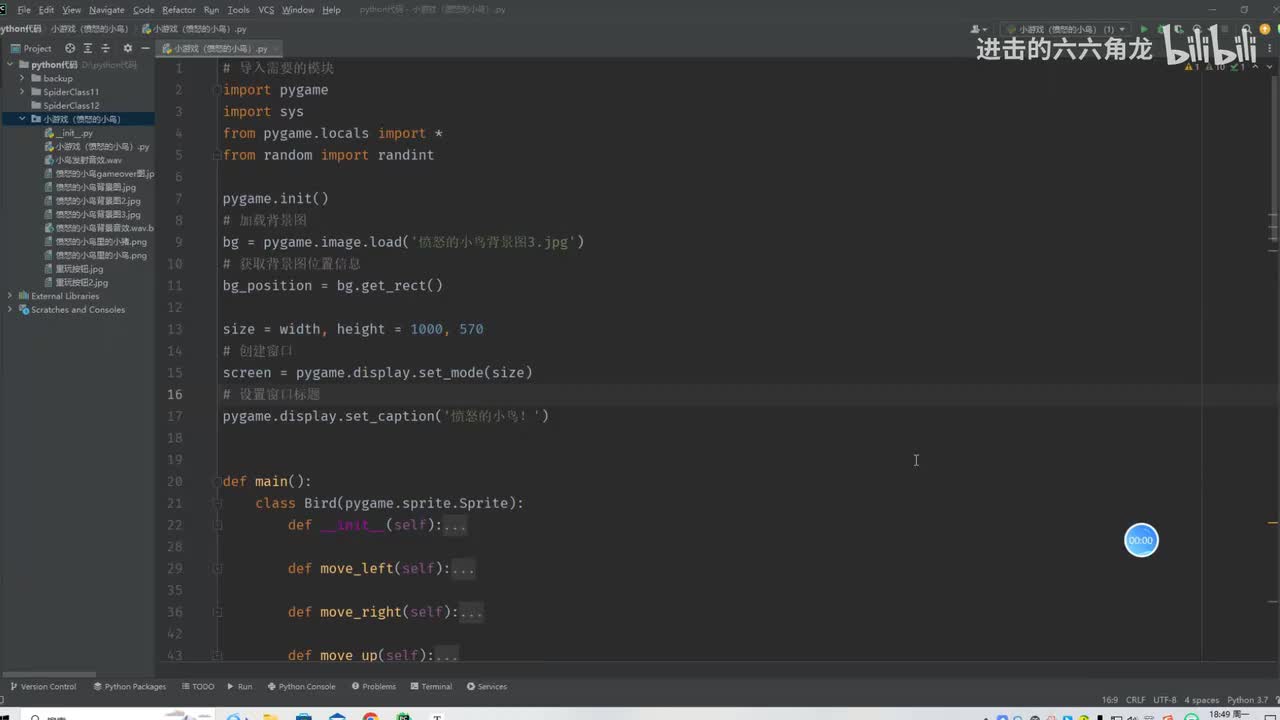
Task: Expand folded __init__ method body
Action: point(455,525)
